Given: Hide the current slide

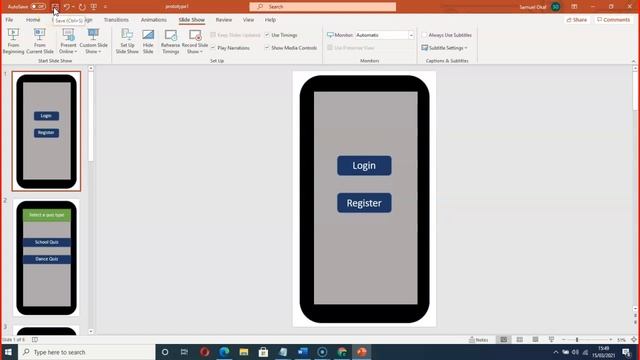Looking at the screenshot, I should coord(148,41).
